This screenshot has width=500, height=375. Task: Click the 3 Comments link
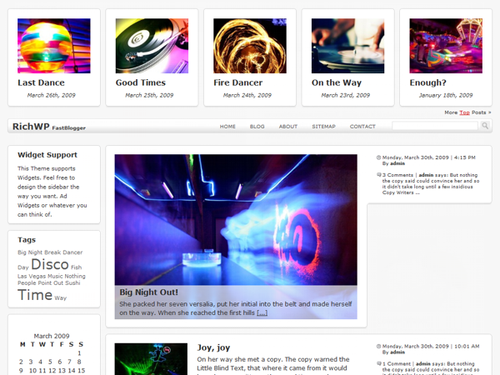397,175
